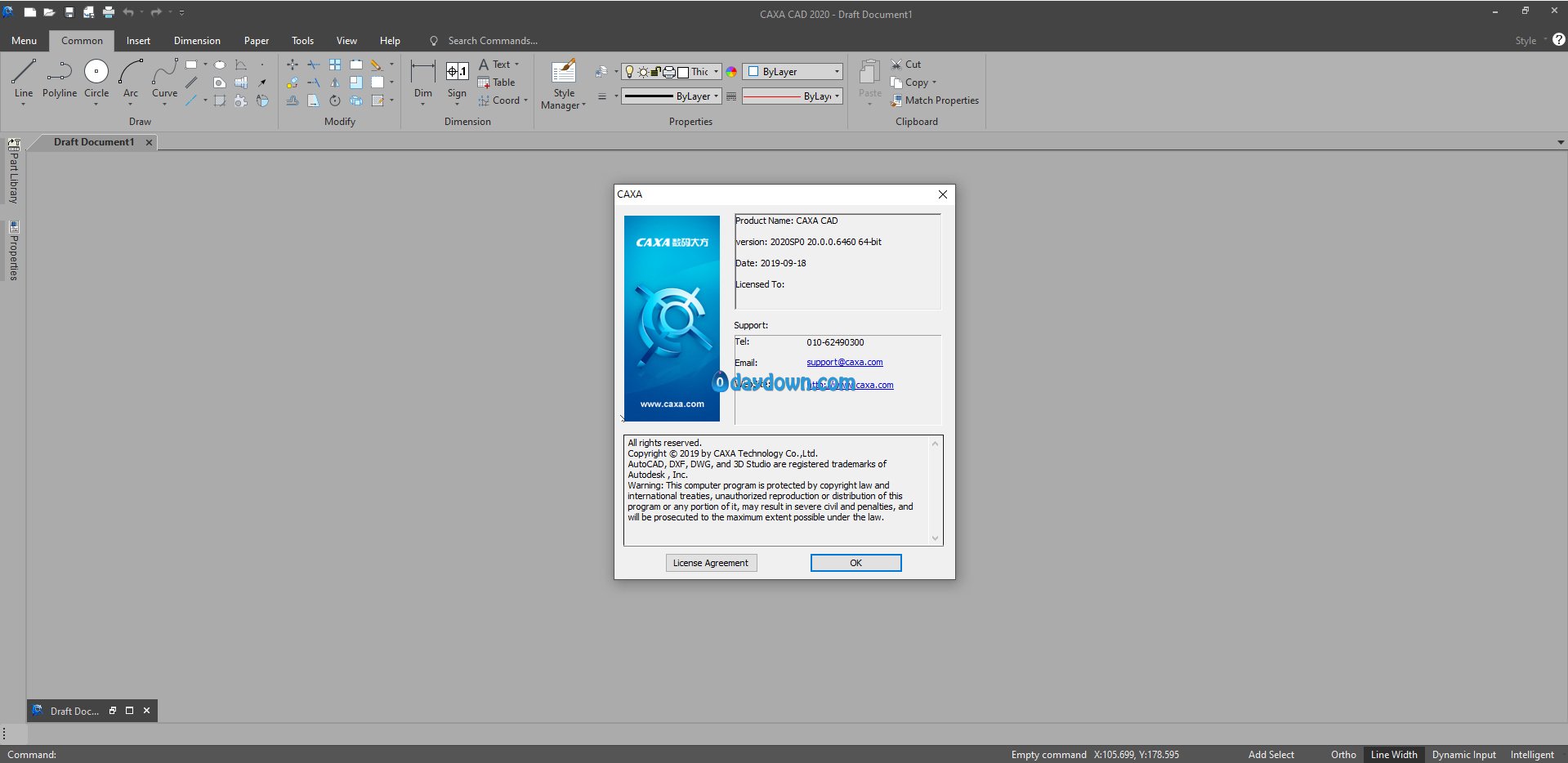Choose the Rectangle tool in Draw

[x=191, y=64]
